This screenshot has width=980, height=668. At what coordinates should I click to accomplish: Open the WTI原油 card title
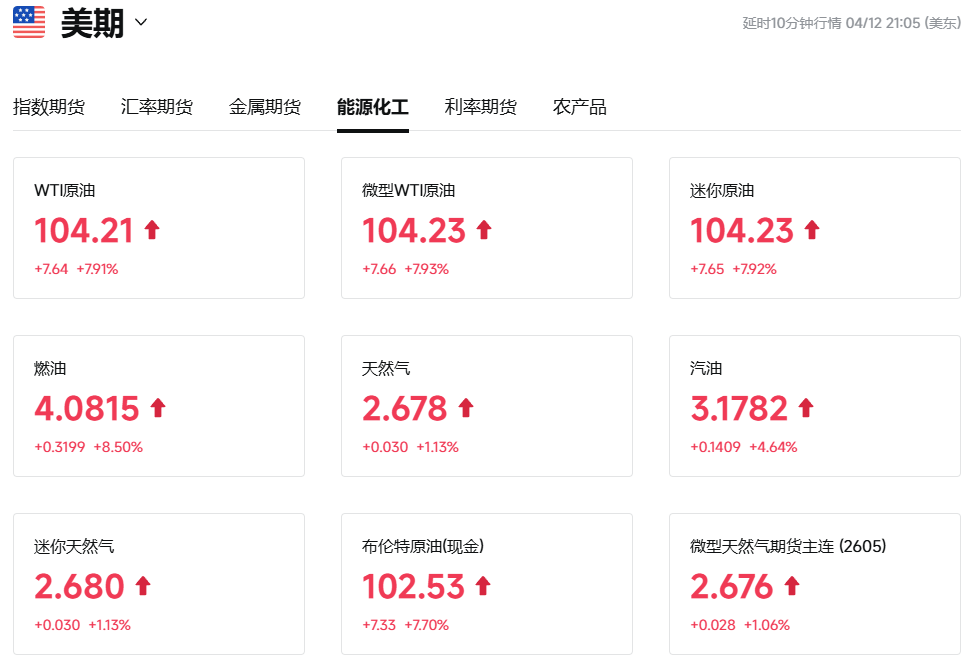tap(64, 191)
